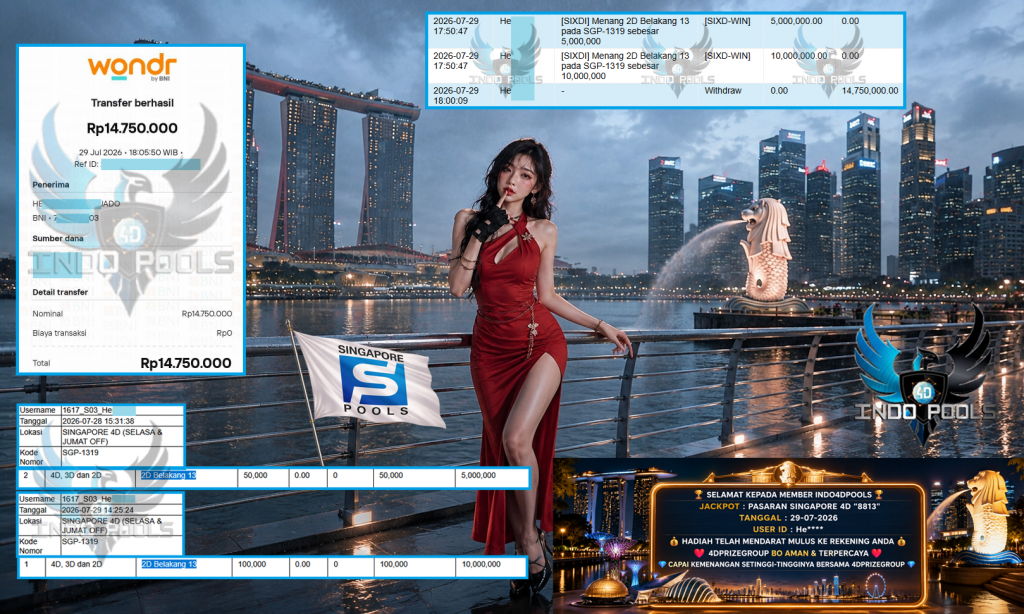Click the large Rp14.750.000 amount under Transfer berhasil
This screenshot has height=614, width=1024.
point(132,129)
